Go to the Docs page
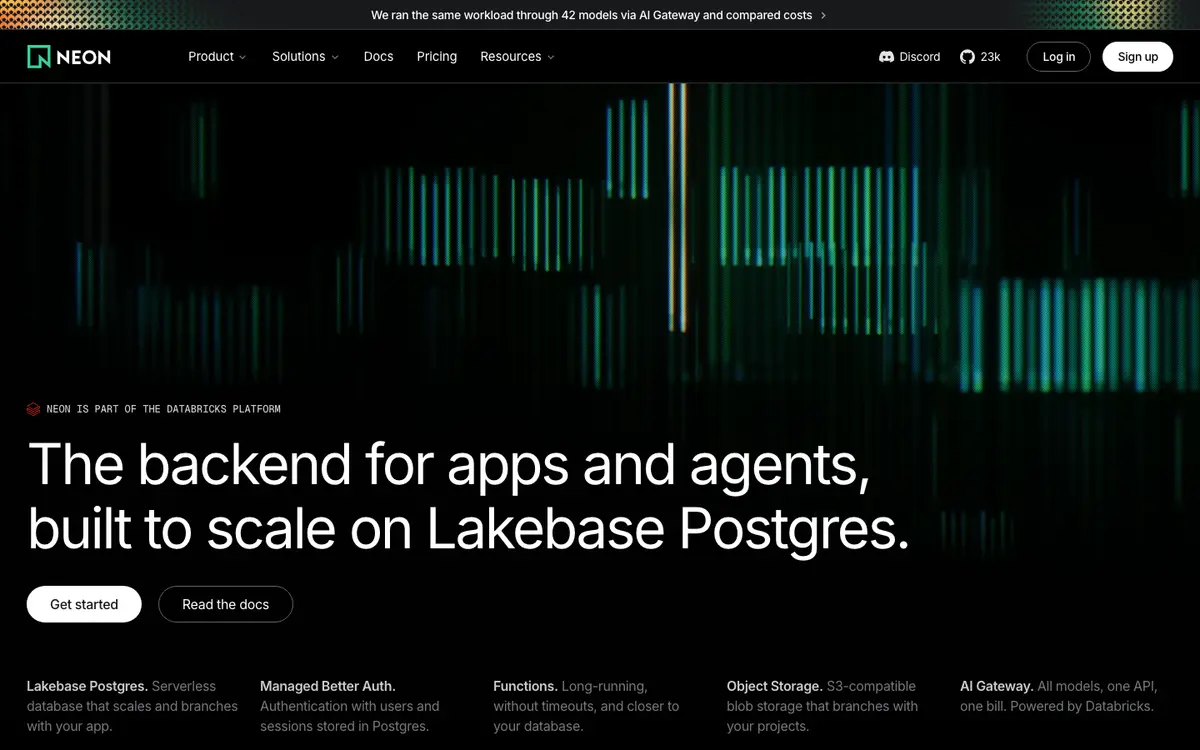 [378, 57]
